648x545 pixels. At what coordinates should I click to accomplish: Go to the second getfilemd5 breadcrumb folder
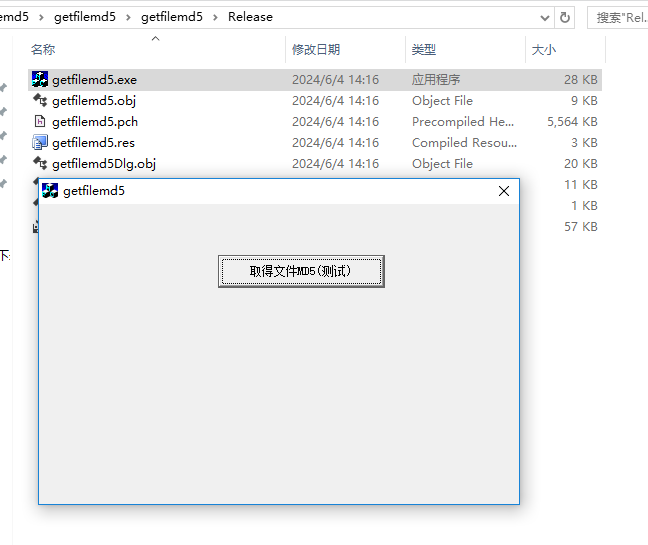171,17
